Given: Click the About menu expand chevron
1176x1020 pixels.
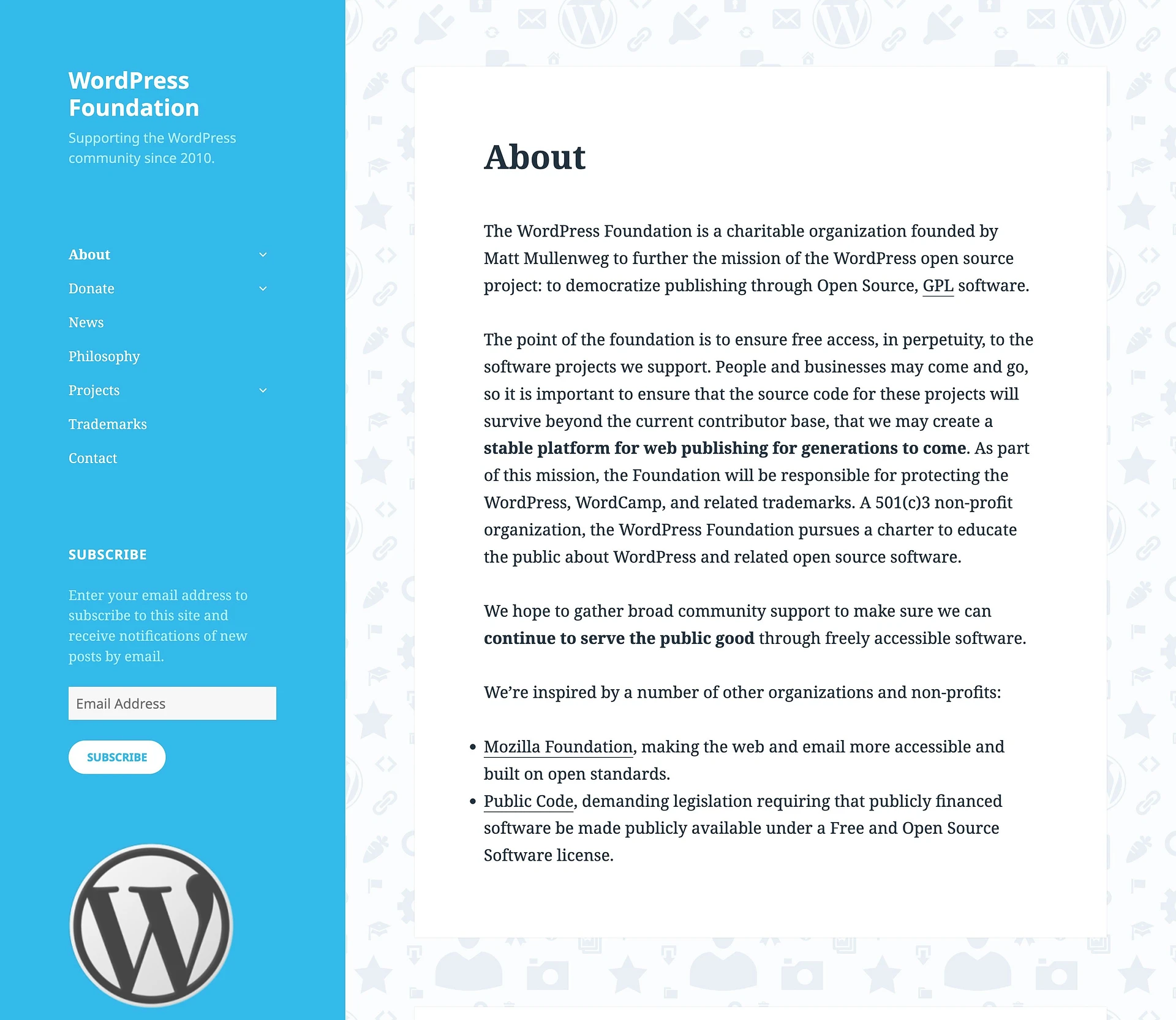Looking at the screenshot, I should [x=262, y=254].
